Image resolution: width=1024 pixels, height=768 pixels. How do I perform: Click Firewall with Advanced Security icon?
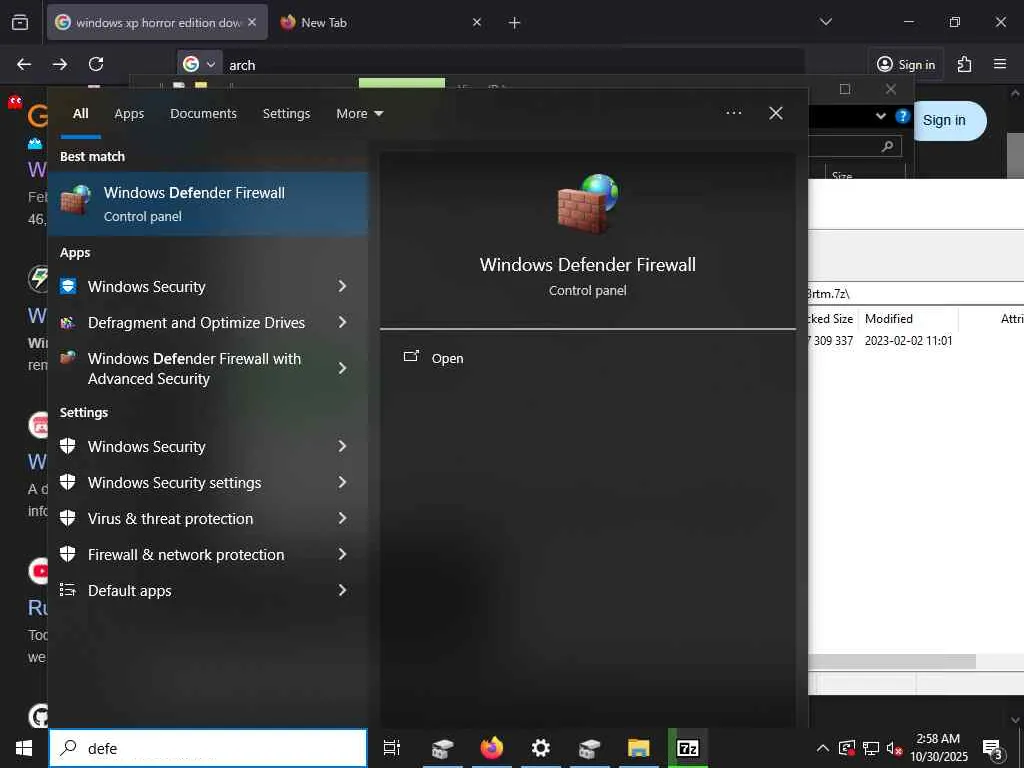68,359
